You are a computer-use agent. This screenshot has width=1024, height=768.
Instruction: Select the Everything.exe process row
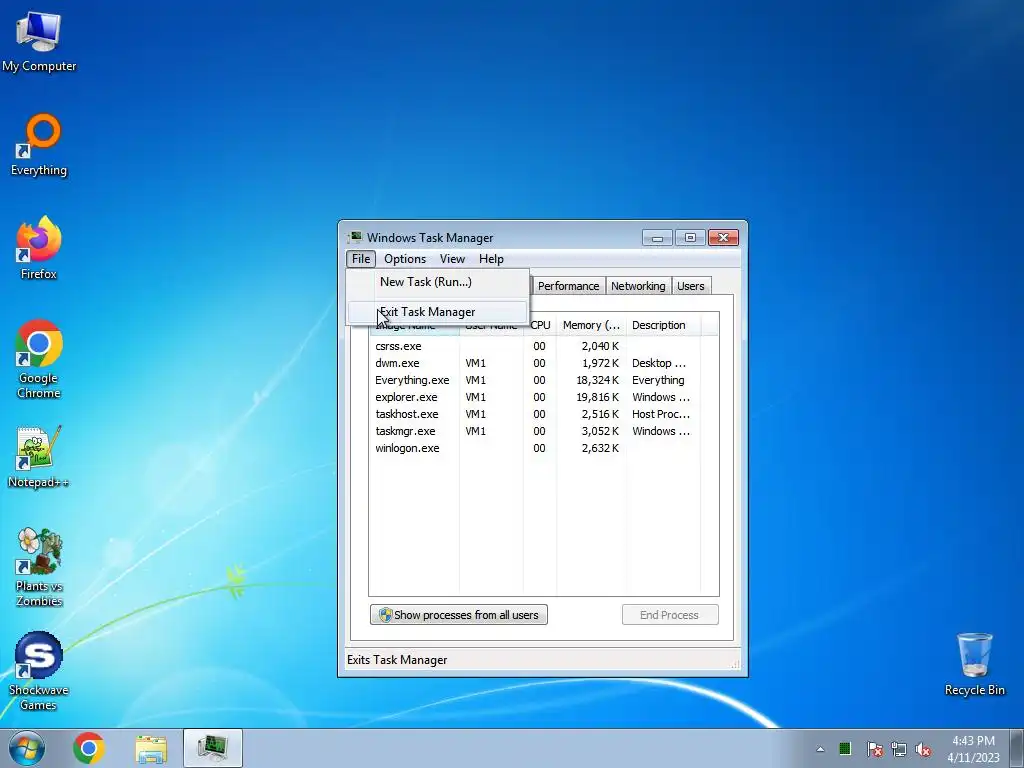[543, 380]
